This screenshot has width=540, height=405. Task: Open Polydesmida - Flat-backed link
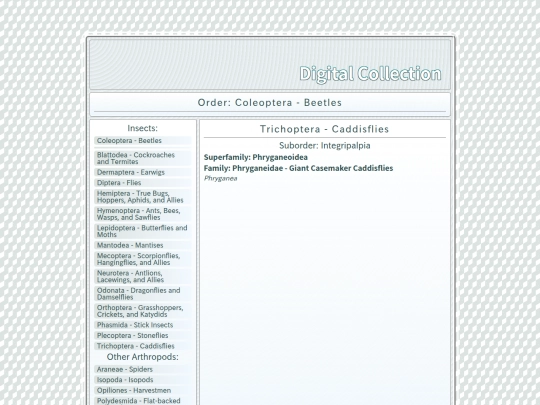[x=143, y=401]
